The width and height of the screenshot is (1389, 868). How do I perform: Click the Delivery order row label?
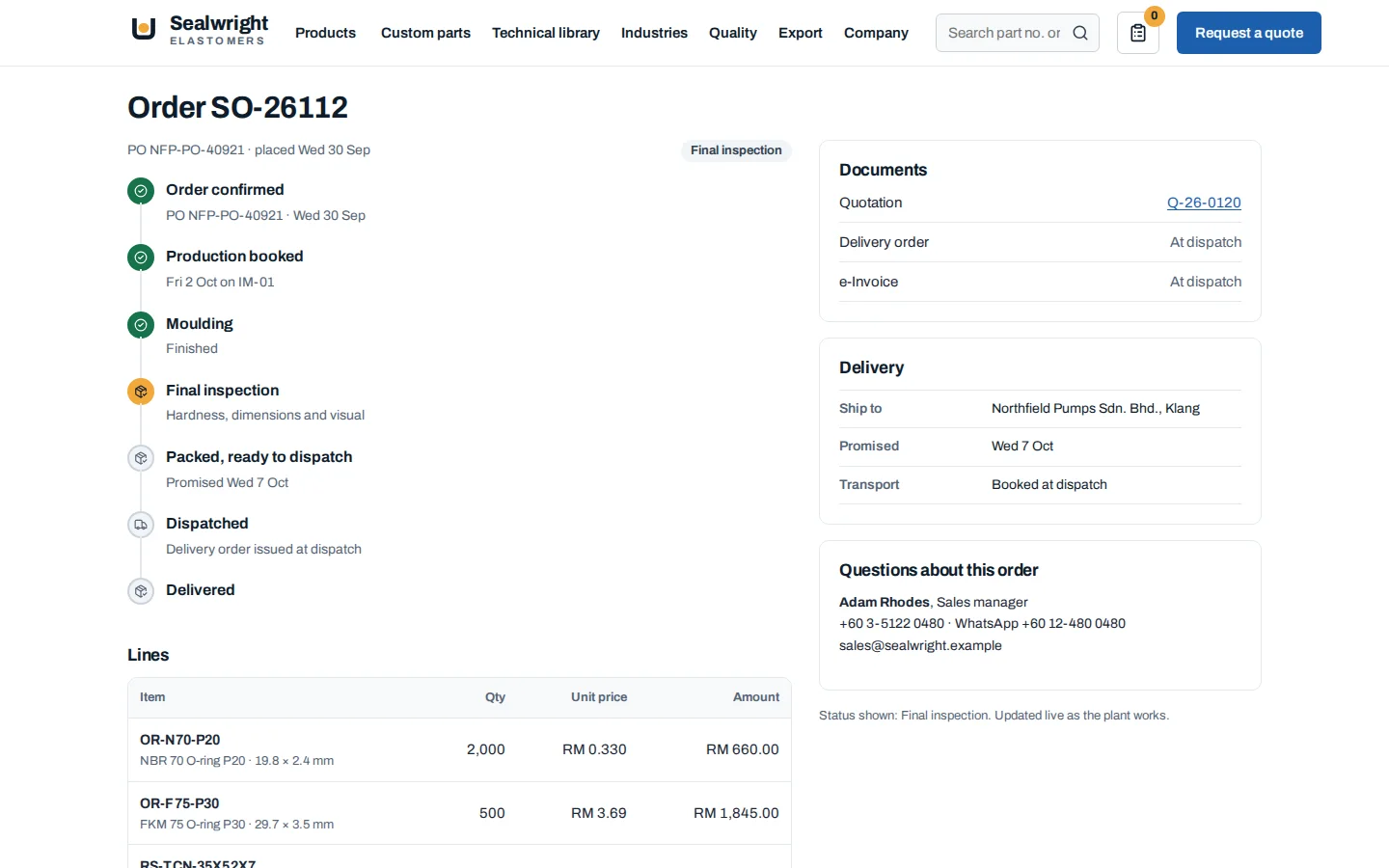884,242
